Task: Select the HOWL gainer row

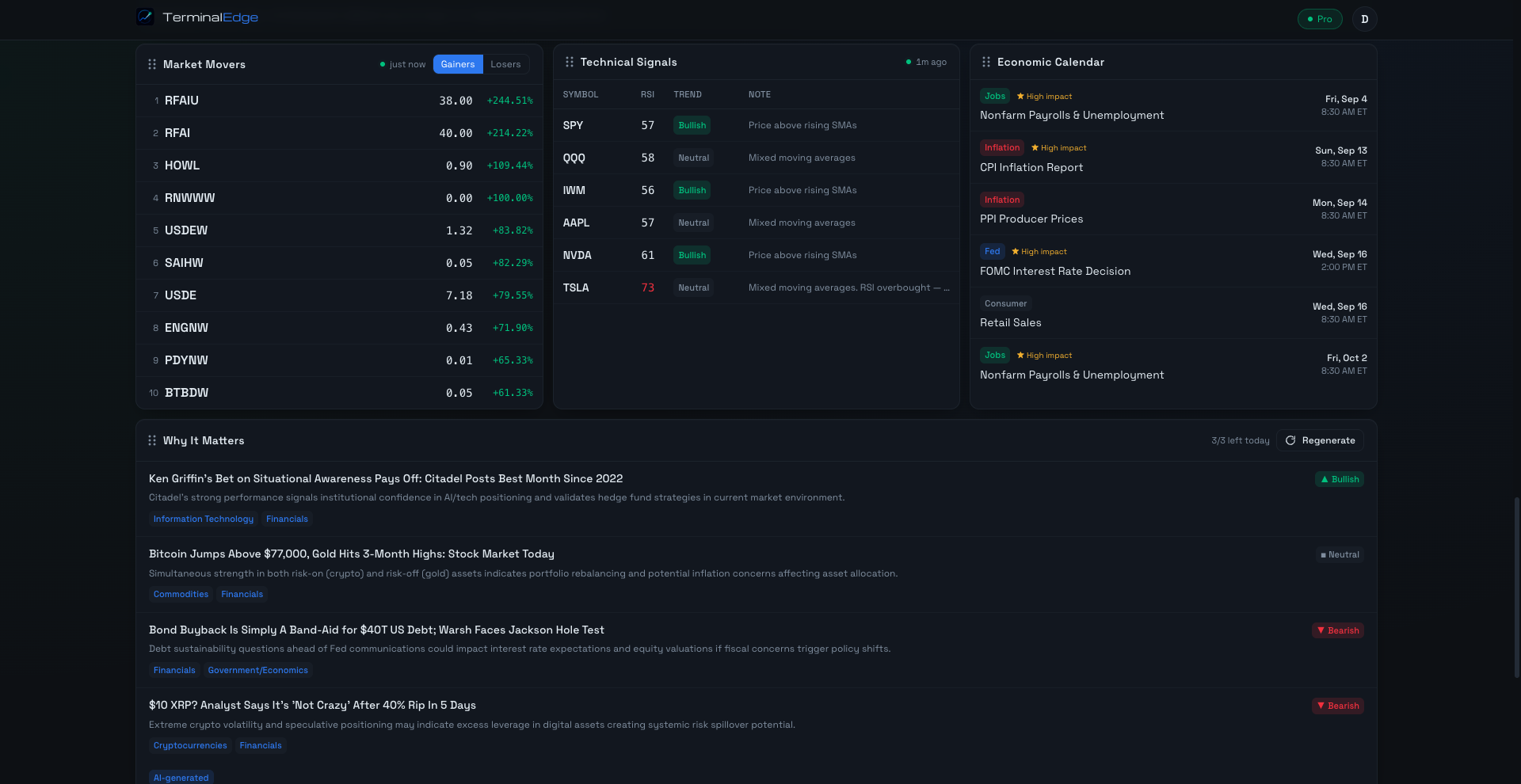Action: tap(340, 166)
